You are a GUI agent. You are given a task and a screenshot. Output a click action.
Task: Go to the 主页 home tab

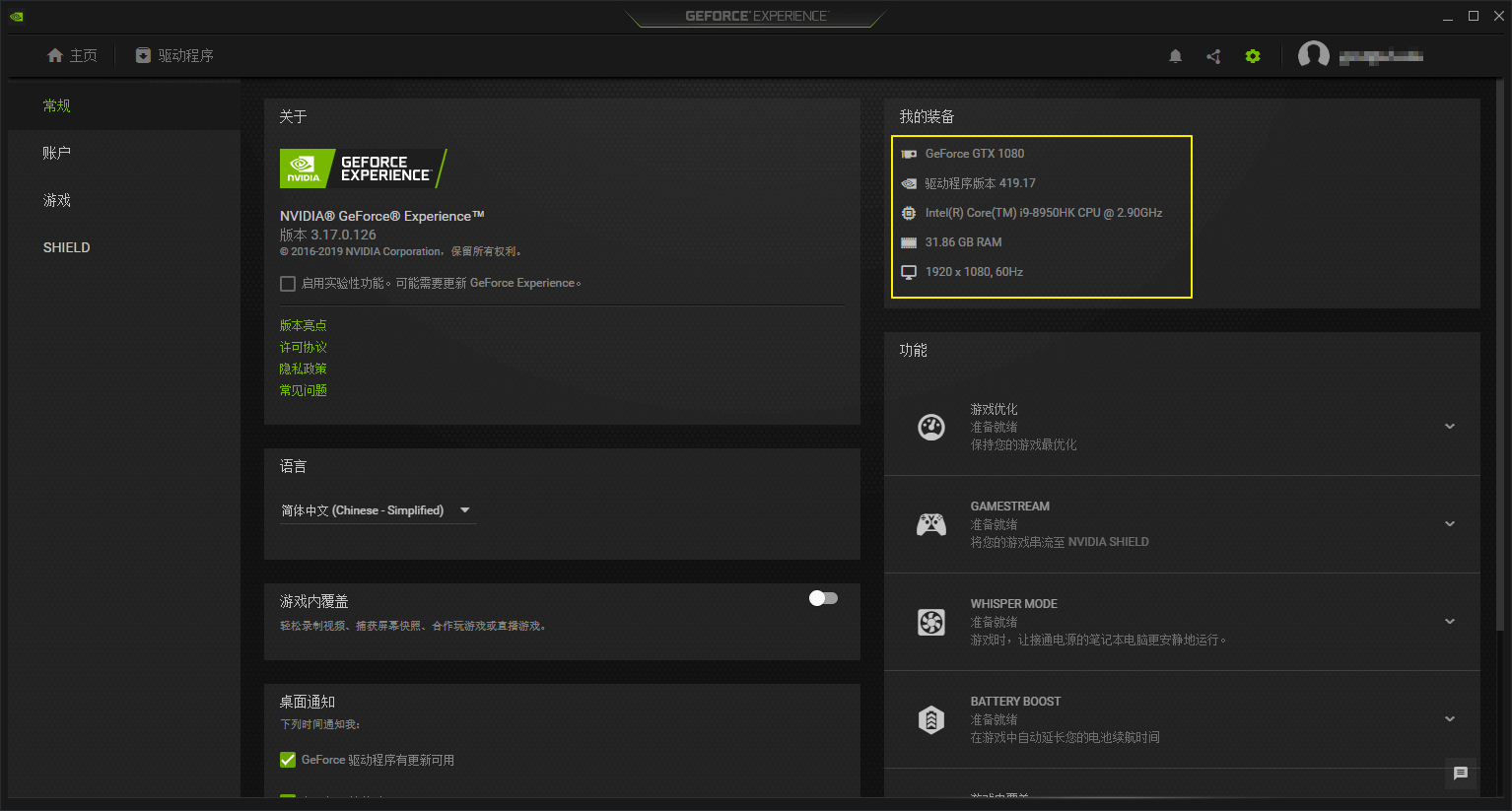[72, 55]
